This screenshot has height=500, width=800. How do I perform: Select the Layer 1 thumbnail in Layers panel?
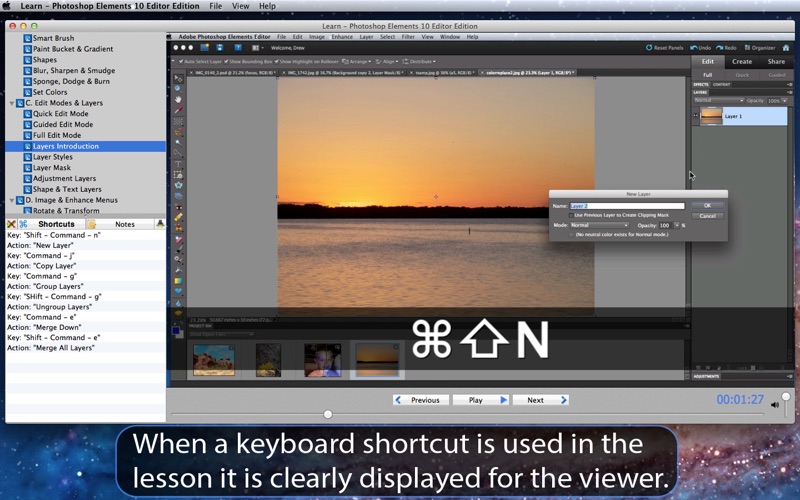[711, 116]
